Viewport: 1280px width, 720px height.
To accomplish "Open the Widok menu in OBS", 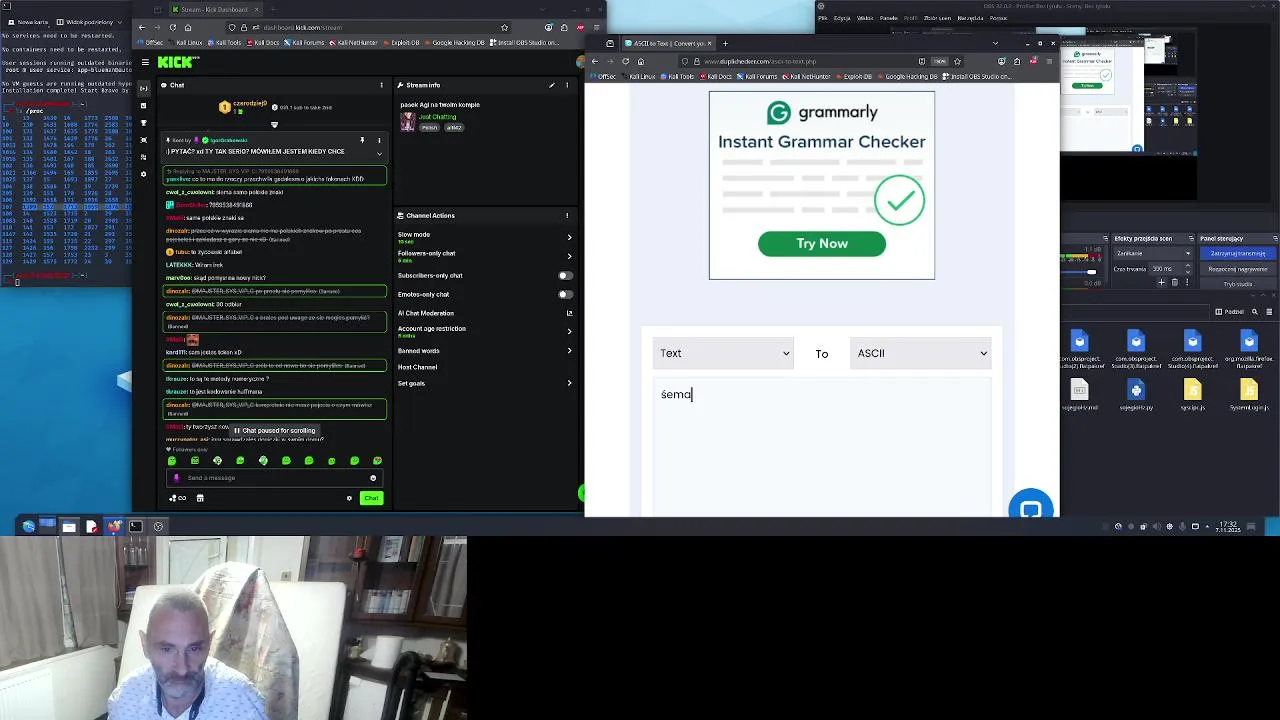I will pos(865,18).
